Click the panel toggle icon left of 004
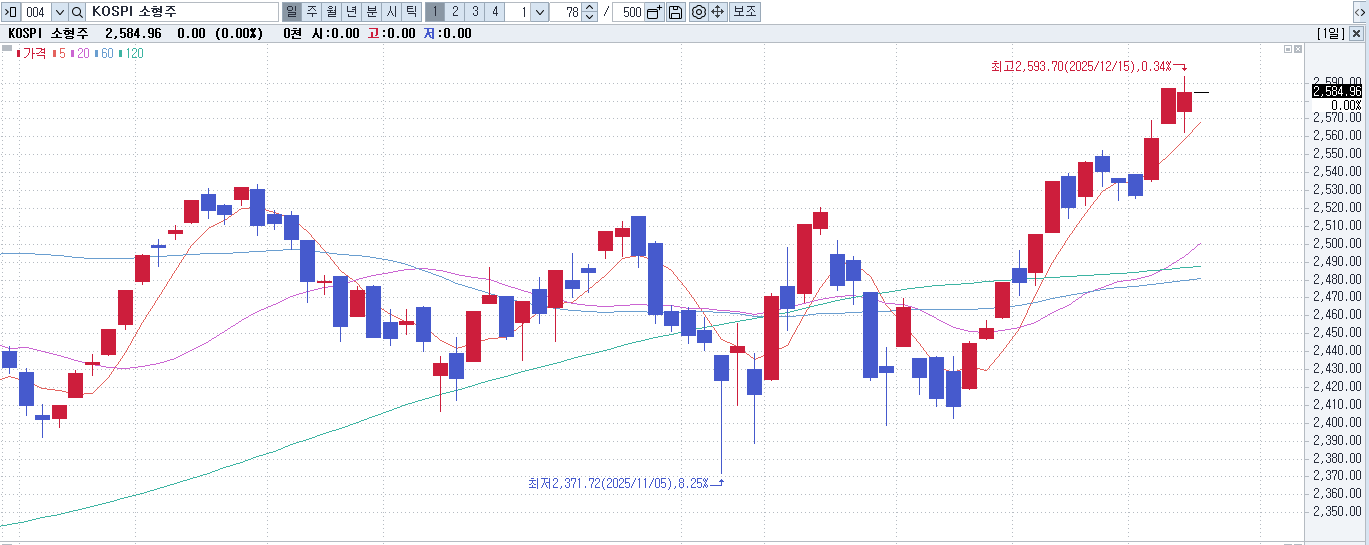This screenshot has height=545, width=1369. 12,12
